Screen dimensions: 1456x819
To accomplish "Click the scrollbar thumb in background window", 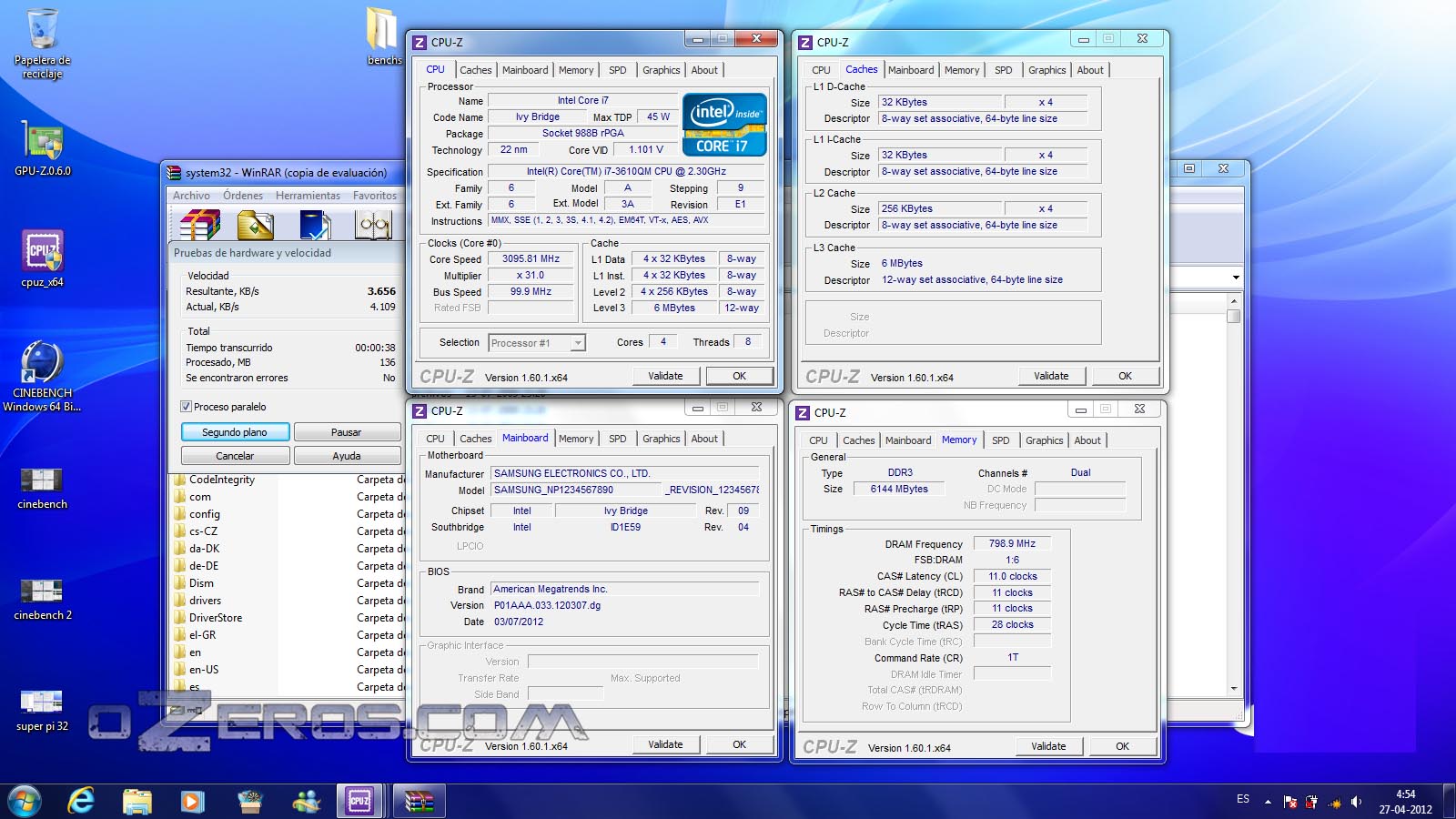I will 1234,316.
